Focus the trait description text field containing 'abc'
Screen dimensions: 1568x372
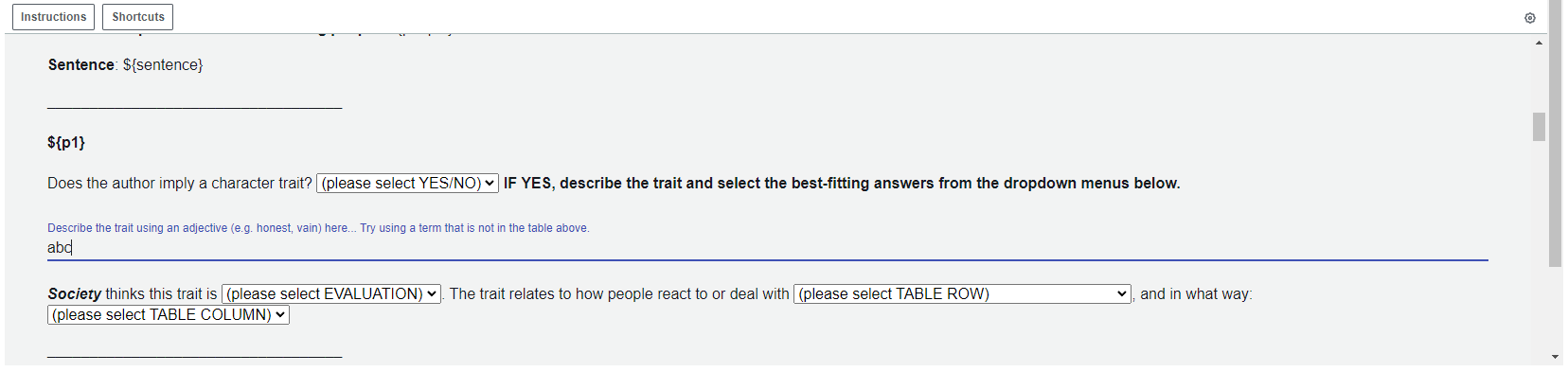(767, 248)
